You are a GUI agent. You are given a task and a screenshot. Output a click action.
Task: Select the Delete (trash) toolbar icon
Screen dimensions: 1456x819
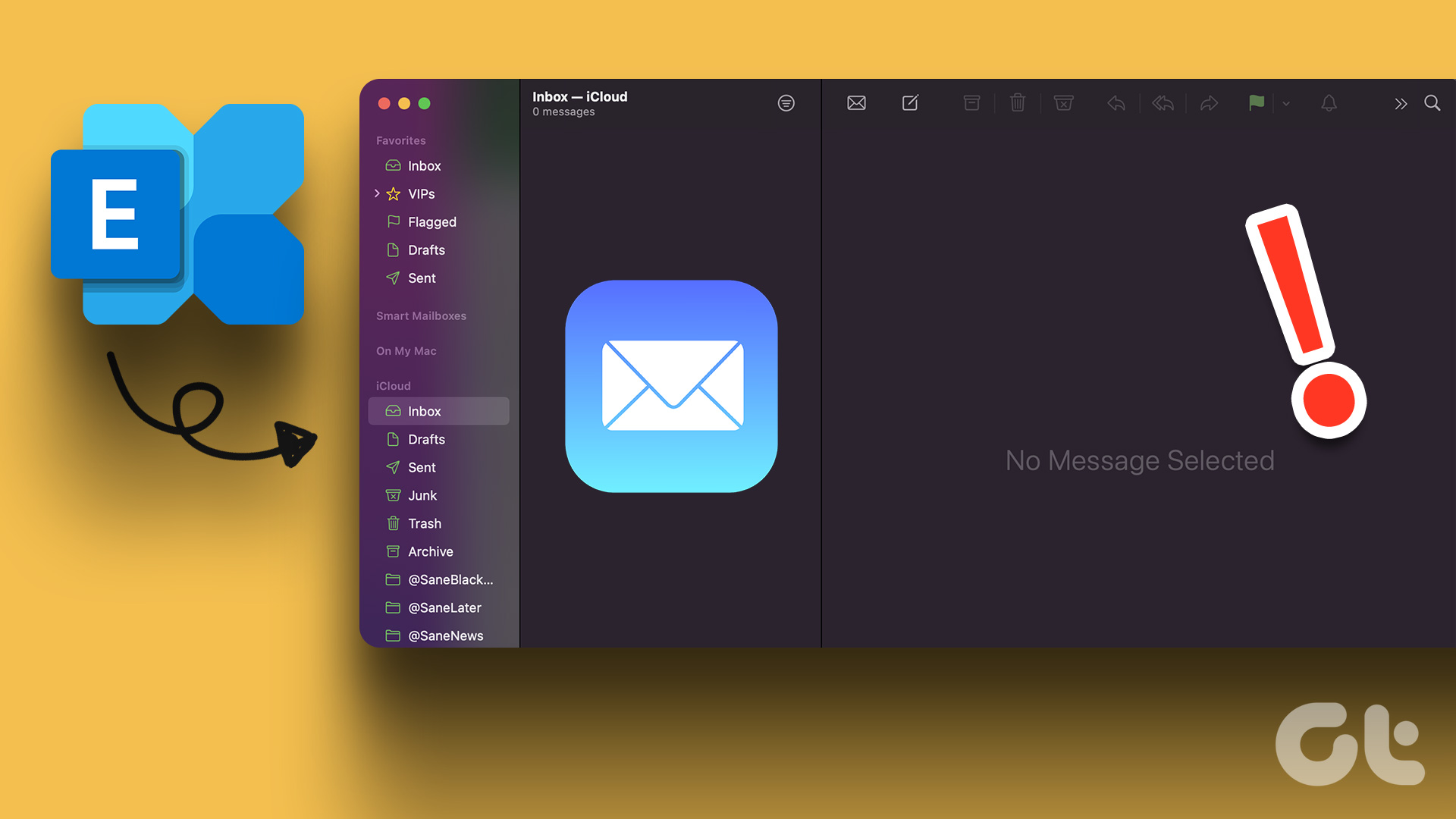[1018, 103]
